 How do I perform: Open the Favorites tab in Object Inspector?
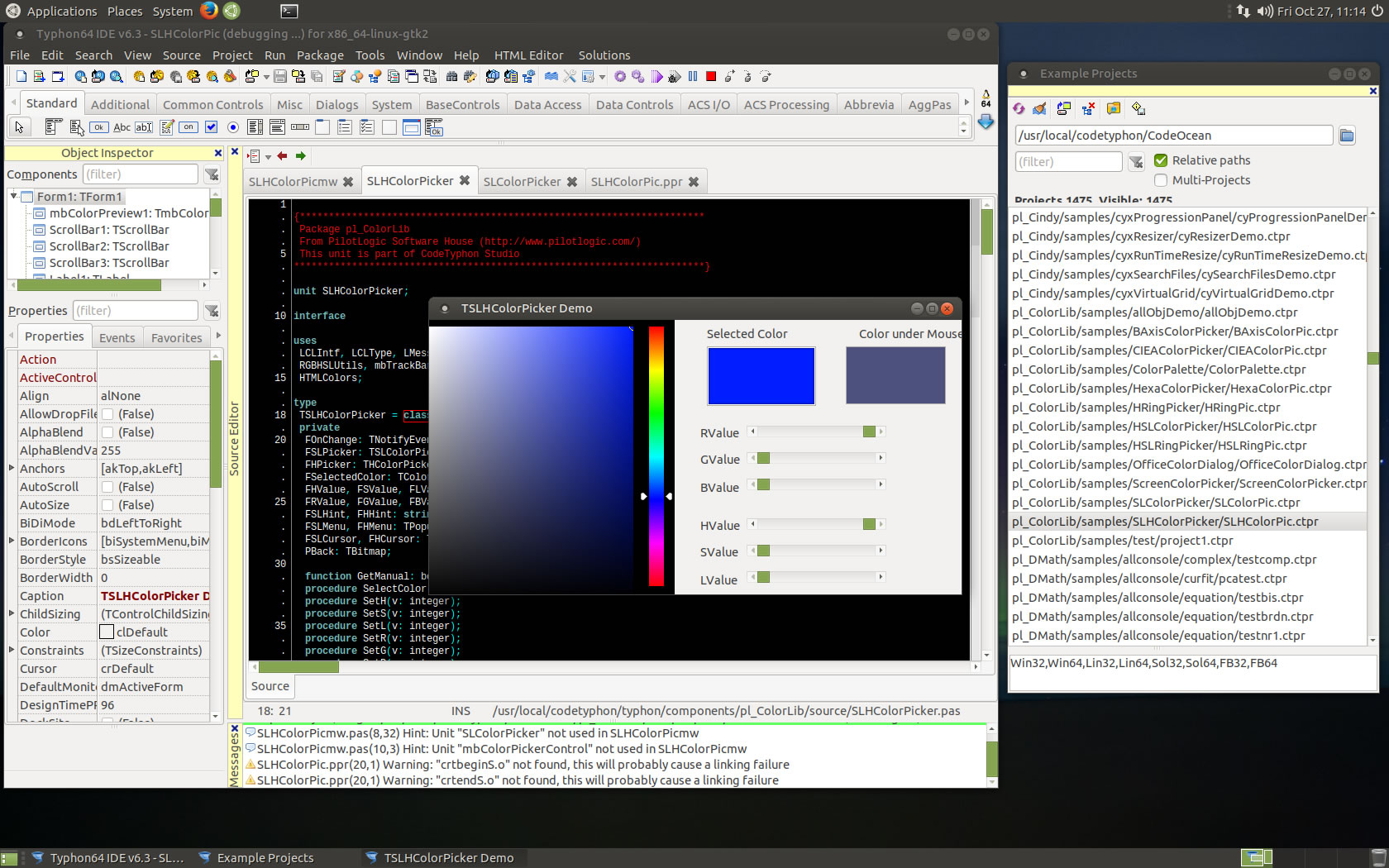[x=176, y=338]
